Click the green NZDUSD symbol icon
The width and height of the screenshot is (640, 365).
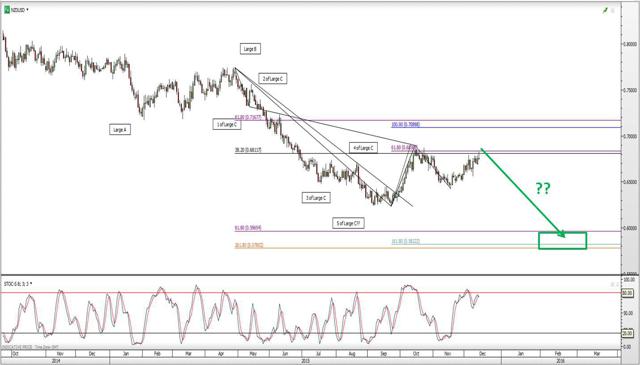(x=7, y=10)
